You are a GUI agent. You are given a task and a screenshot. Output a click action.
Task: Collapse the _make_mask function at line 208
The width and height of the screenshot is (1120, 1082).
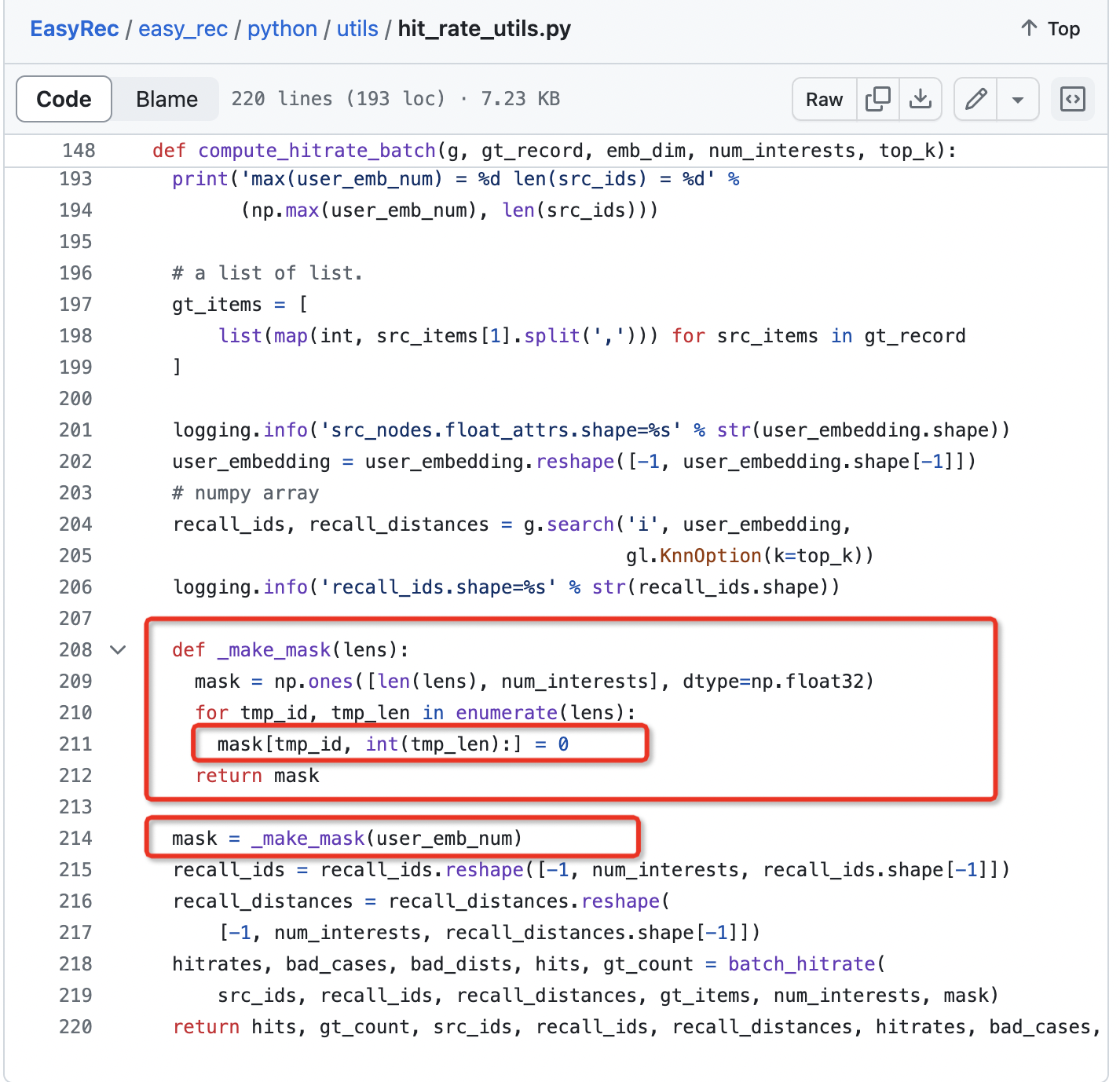(x=118, y=650)
